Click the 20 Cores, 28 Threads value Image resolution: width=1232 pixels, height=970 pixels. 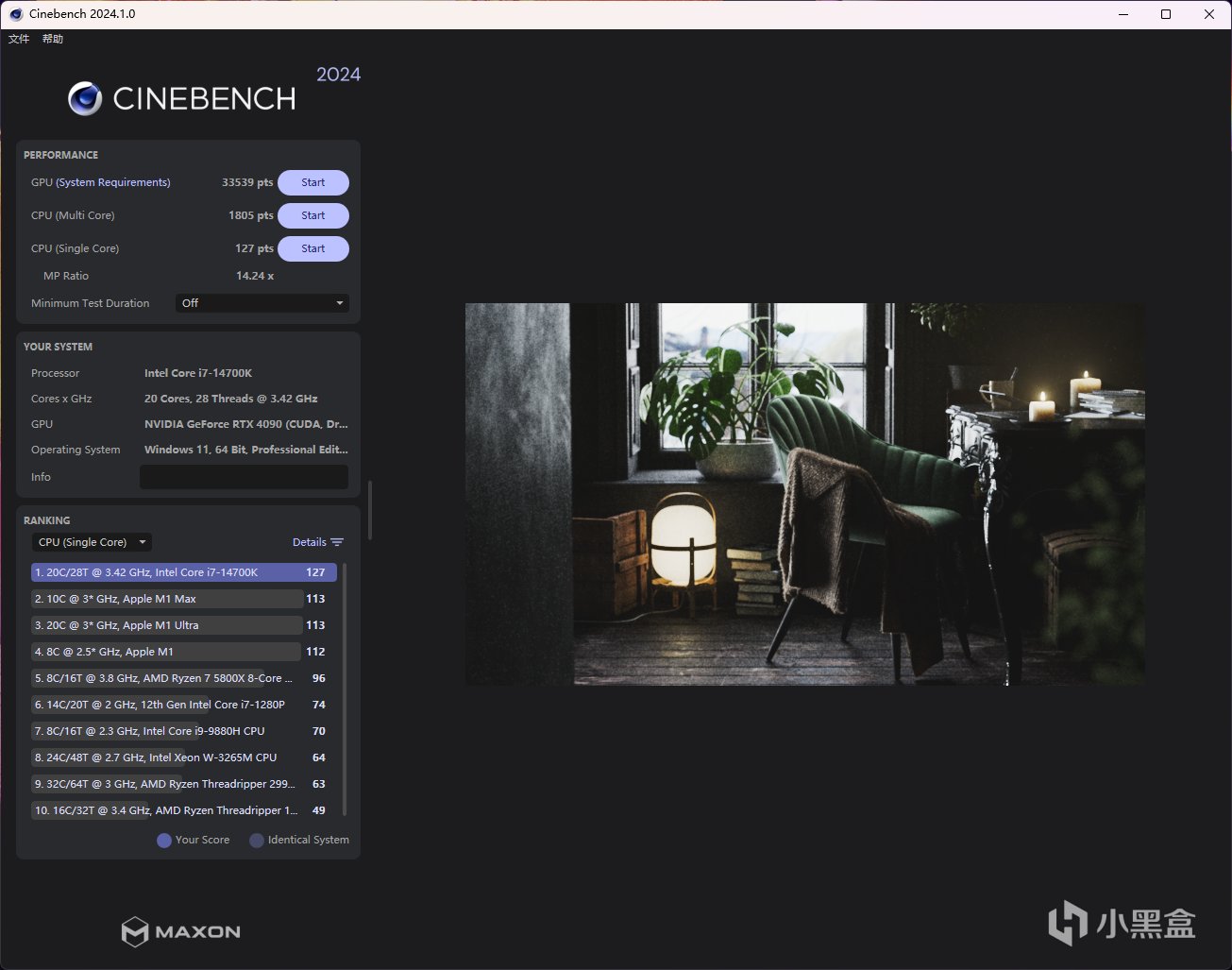(x=231, y=399)
